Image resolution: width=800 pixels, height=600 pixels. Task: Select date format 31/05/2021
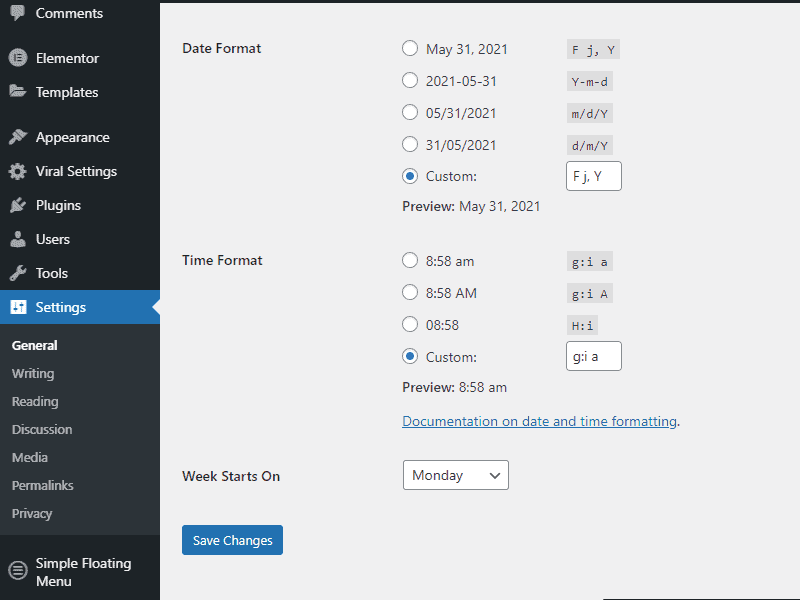click(x=410, y=144)
